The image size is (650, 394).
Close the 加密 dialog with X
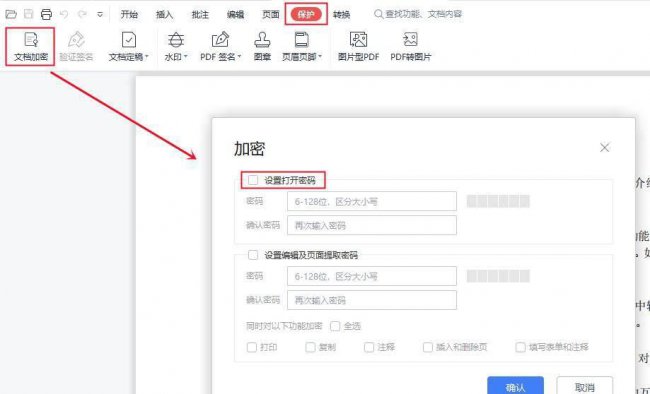pyautogui.click(x=604, y=147)
